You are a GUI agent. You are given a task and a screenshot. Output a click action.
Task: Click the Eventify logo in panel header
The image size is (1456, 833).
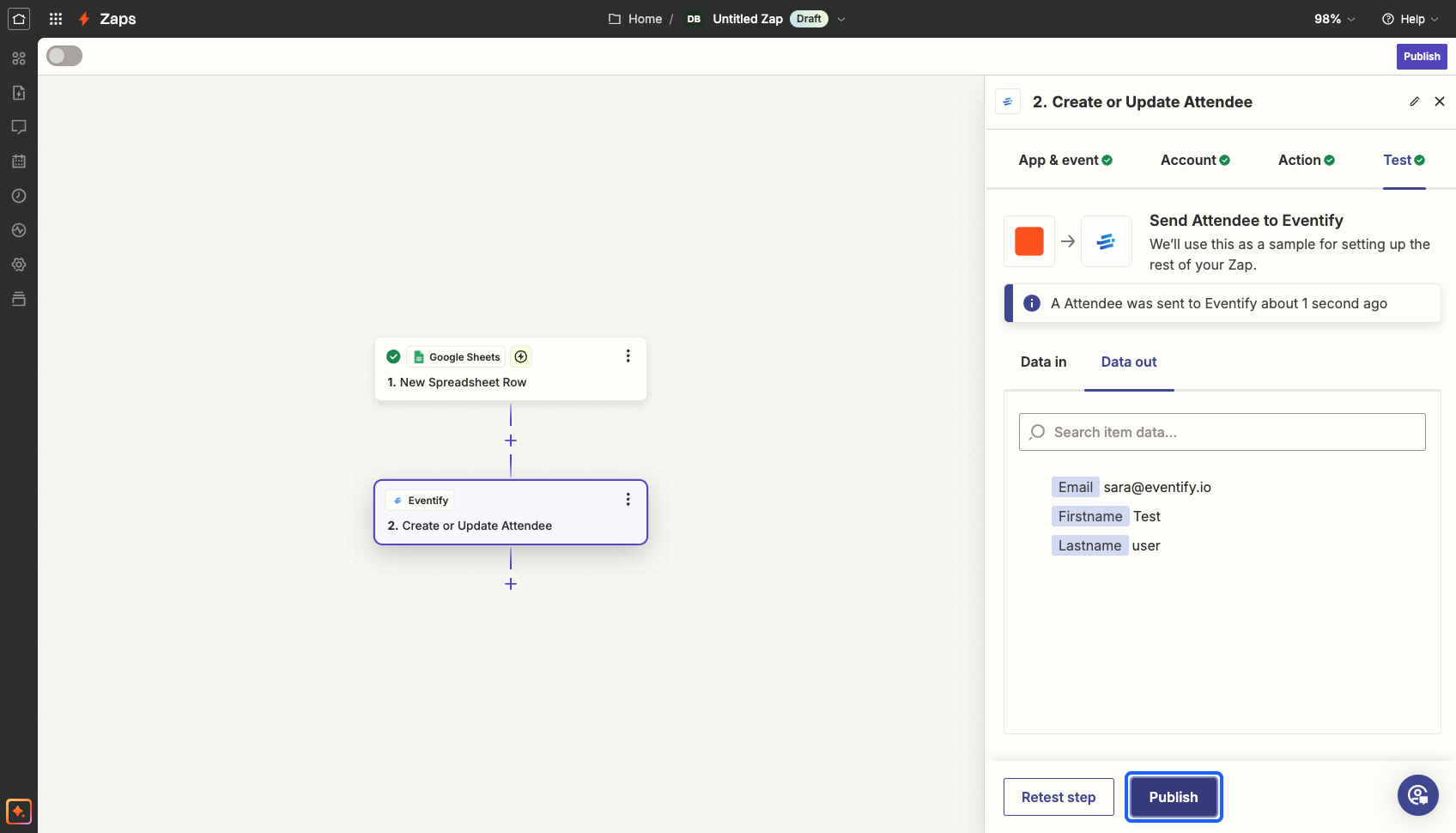tap(1008, 101)
